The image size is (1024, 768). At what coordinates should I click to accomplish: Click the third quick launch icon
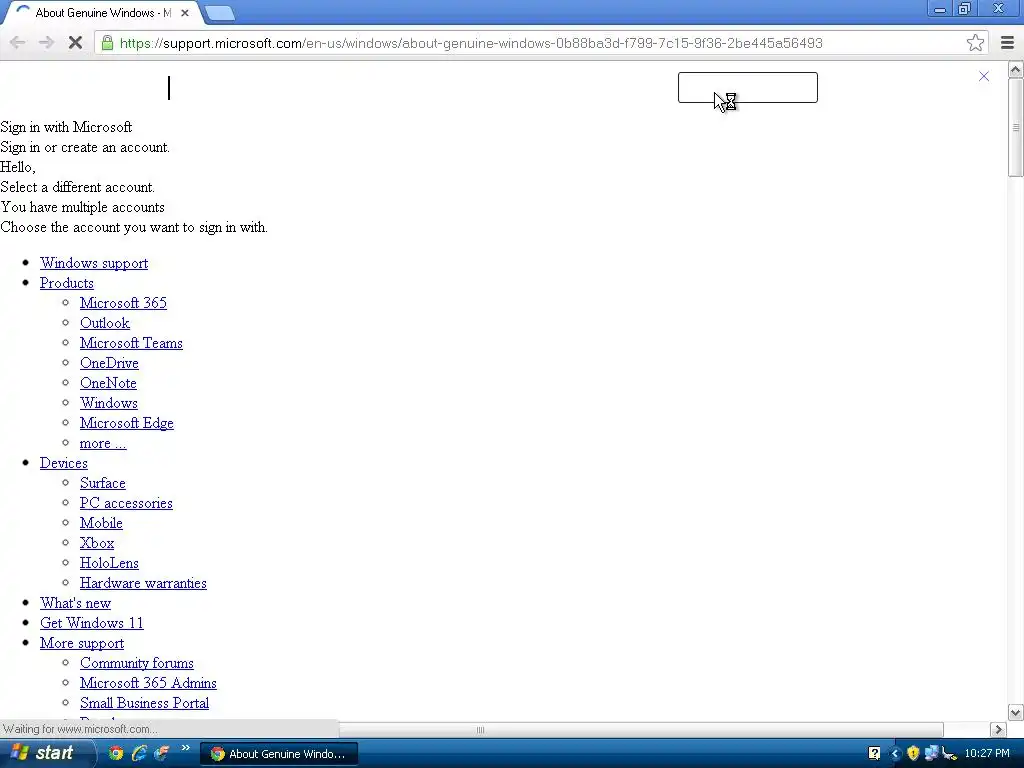(161, 753)
